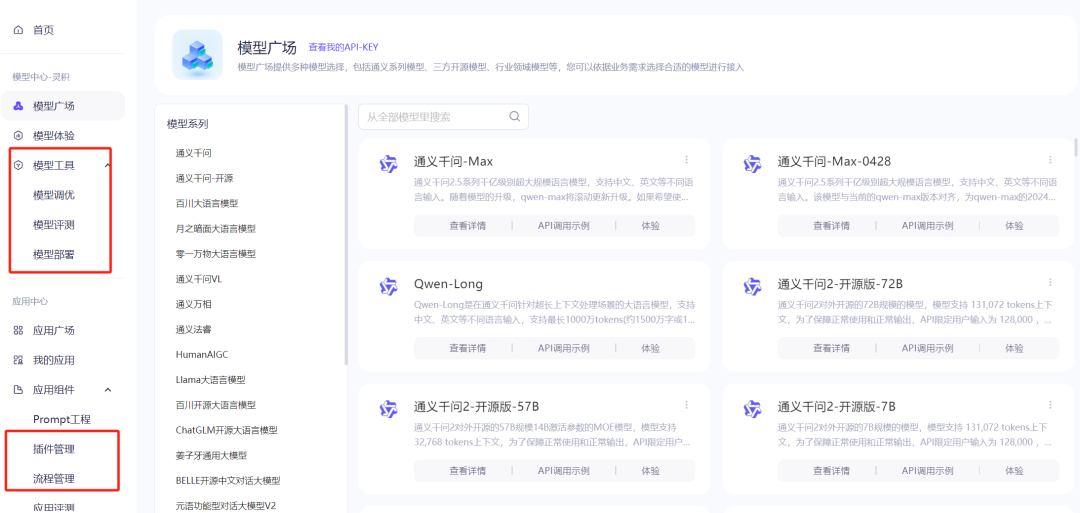Click the 查看我的API-KEY link

pyautogui.click(x=343, y=48)
